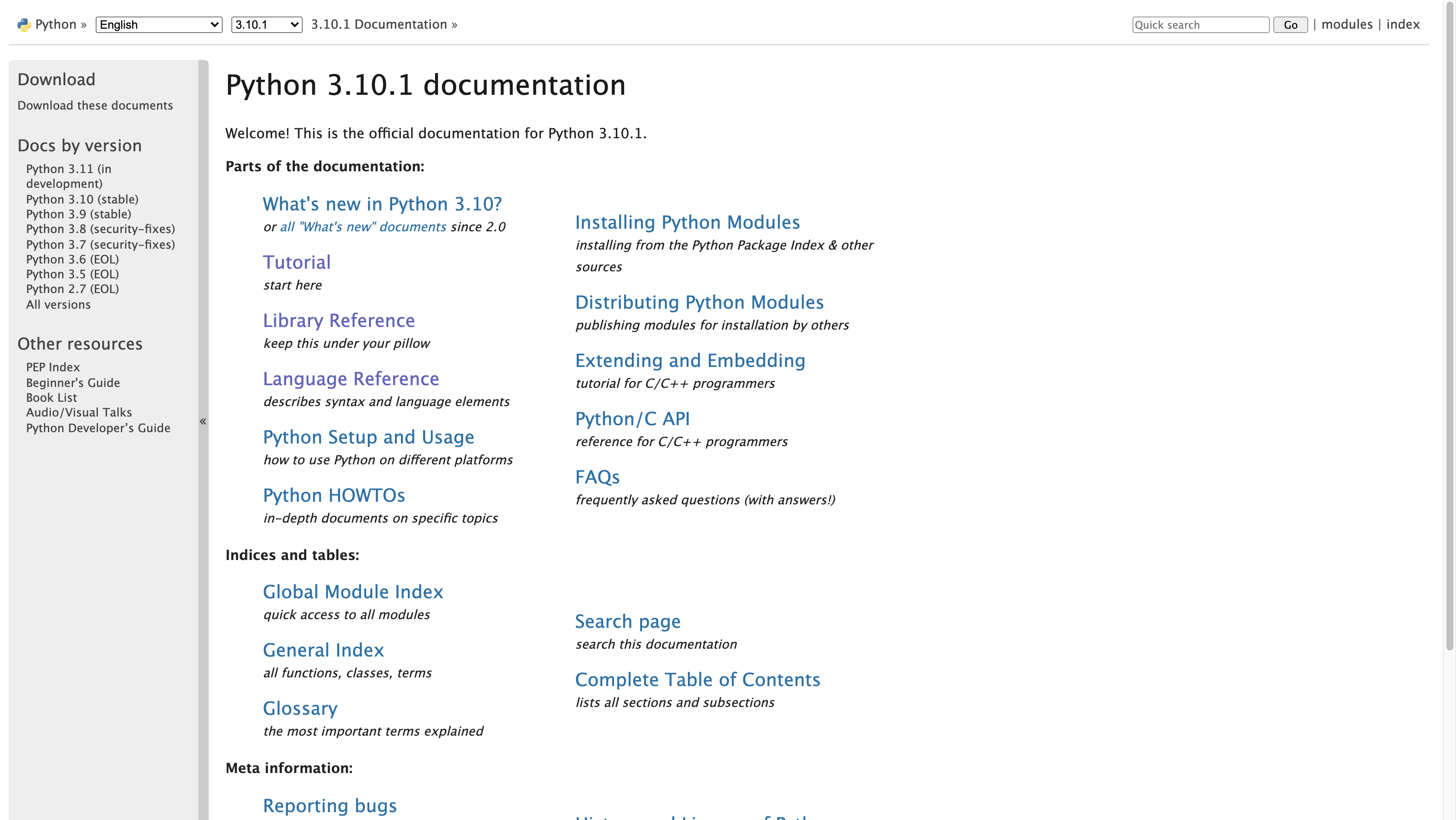Visit the Python/C API reference
1456x820 pixels.
(x=632, y=419)
